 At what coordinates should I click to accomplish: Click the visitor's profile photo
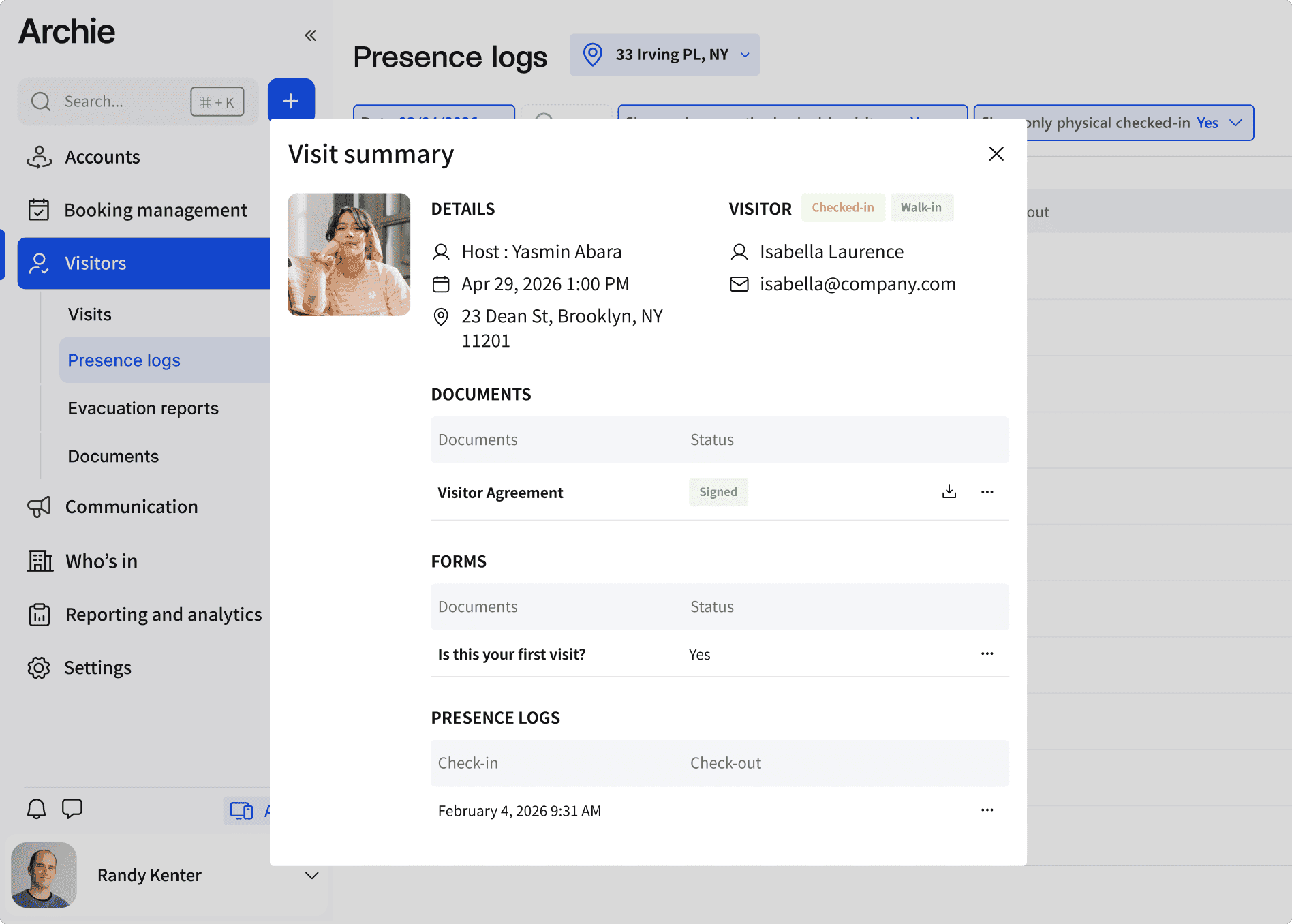(x=348, y=254)
